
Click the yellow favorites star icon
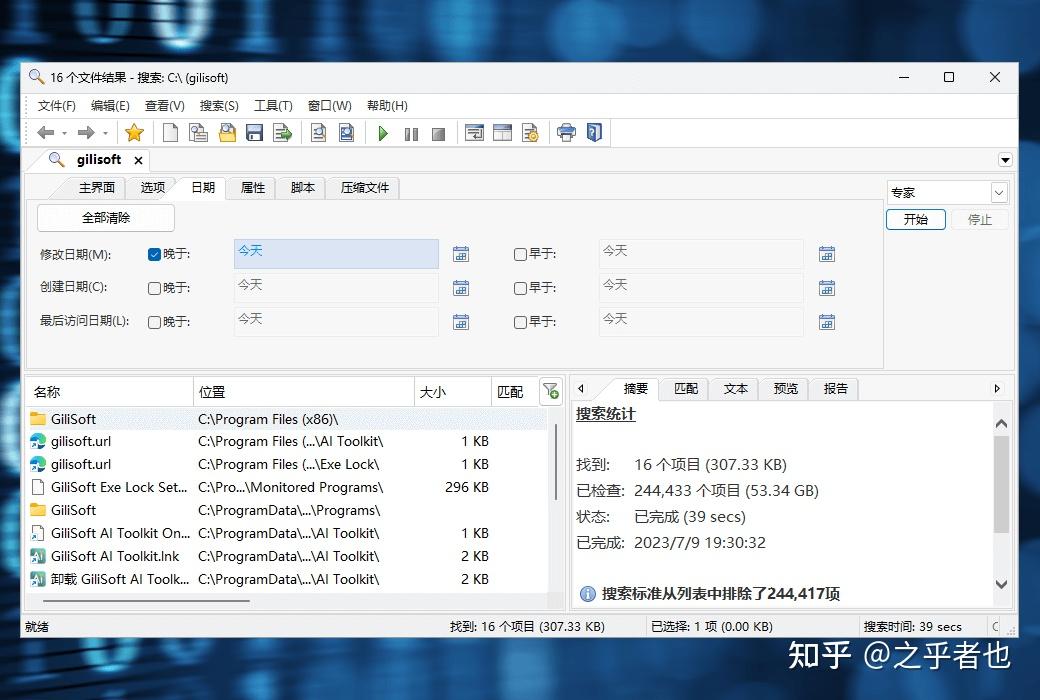pyautogui.click(x=135, y=132)
